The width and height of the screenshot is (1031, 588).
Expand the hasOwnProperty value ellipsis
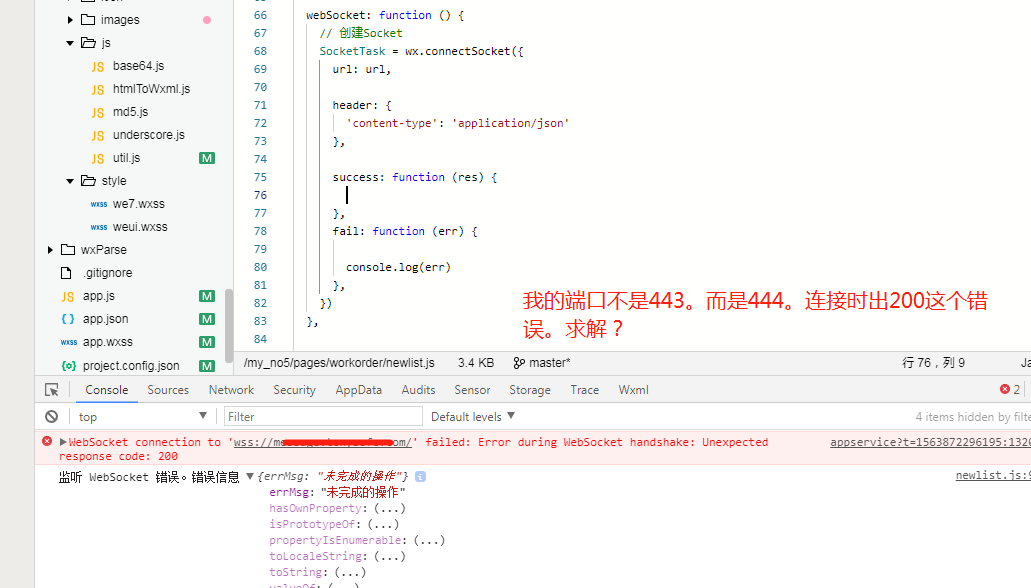tap(390, 508)
